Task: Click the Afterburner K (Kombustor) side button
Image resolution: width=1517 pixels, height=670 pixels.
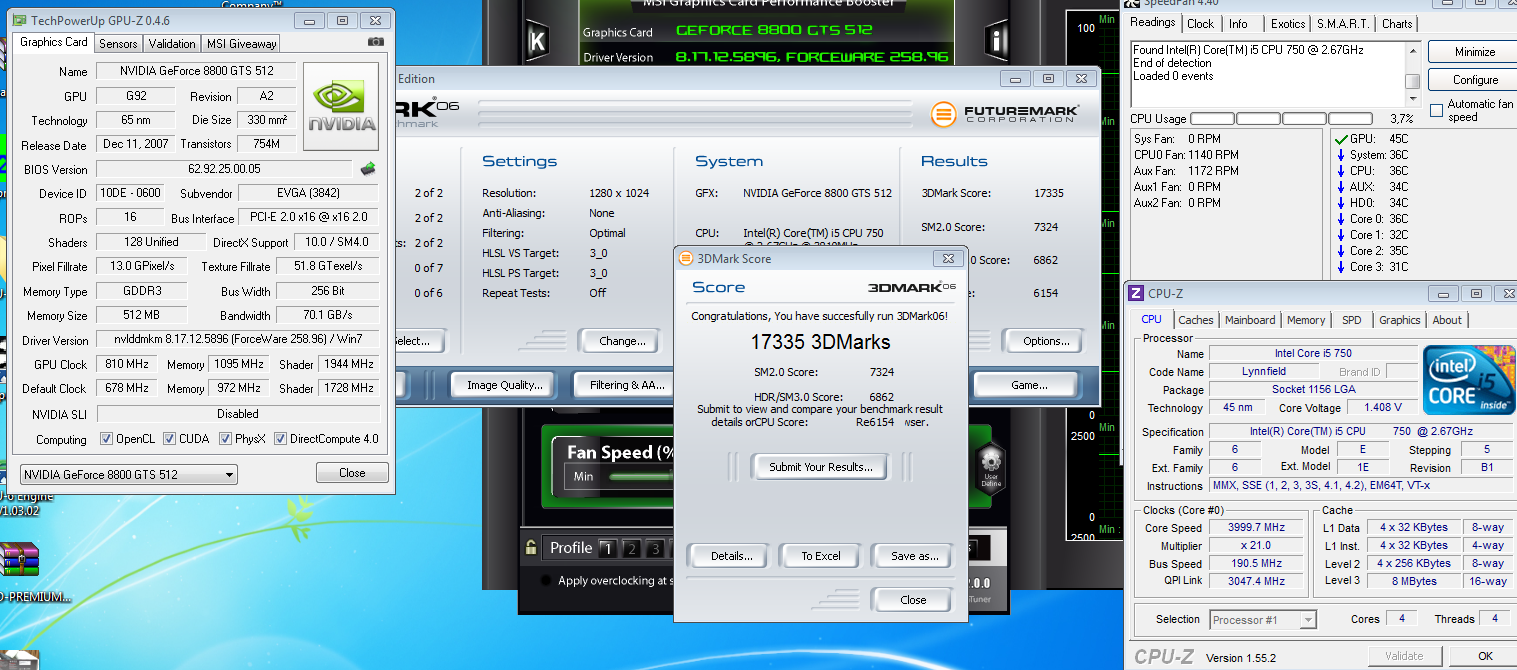Action: (x=536, y=41)
